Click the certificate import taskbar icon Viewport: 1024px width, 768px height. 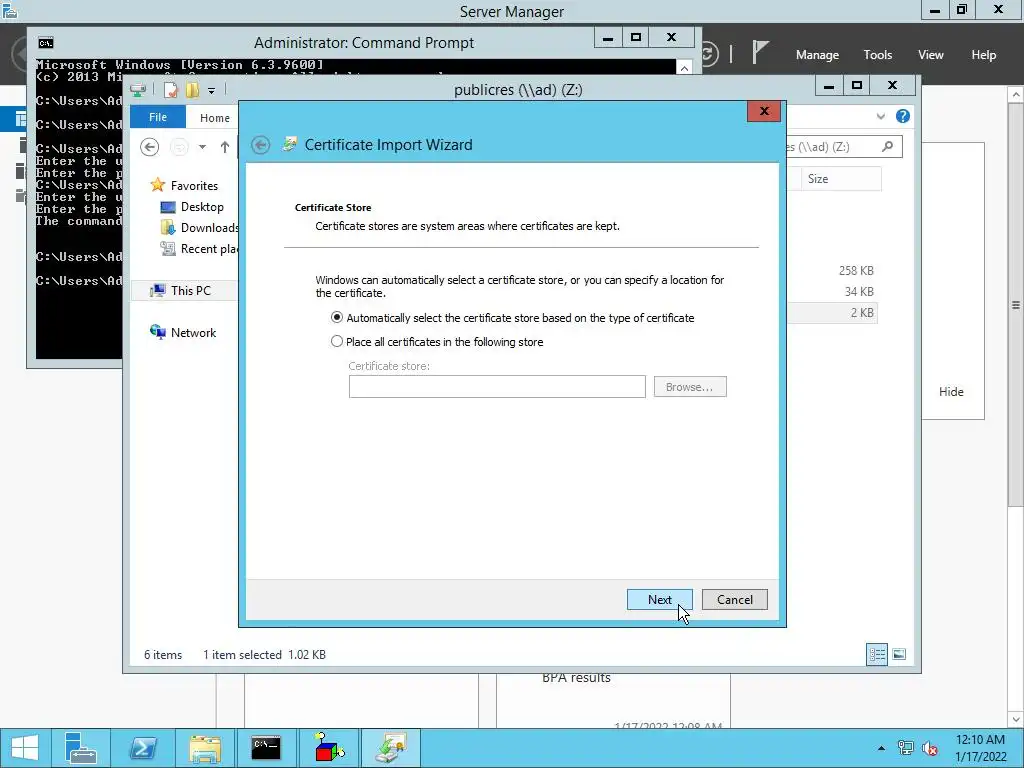click(x=391, y=748)
